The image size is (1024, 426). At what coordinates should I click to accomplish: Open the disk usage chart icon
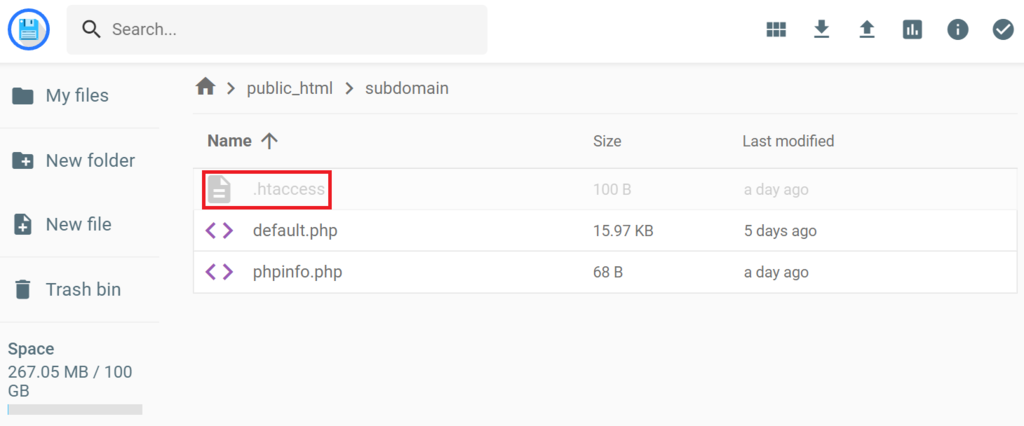[x=912, y=29]
